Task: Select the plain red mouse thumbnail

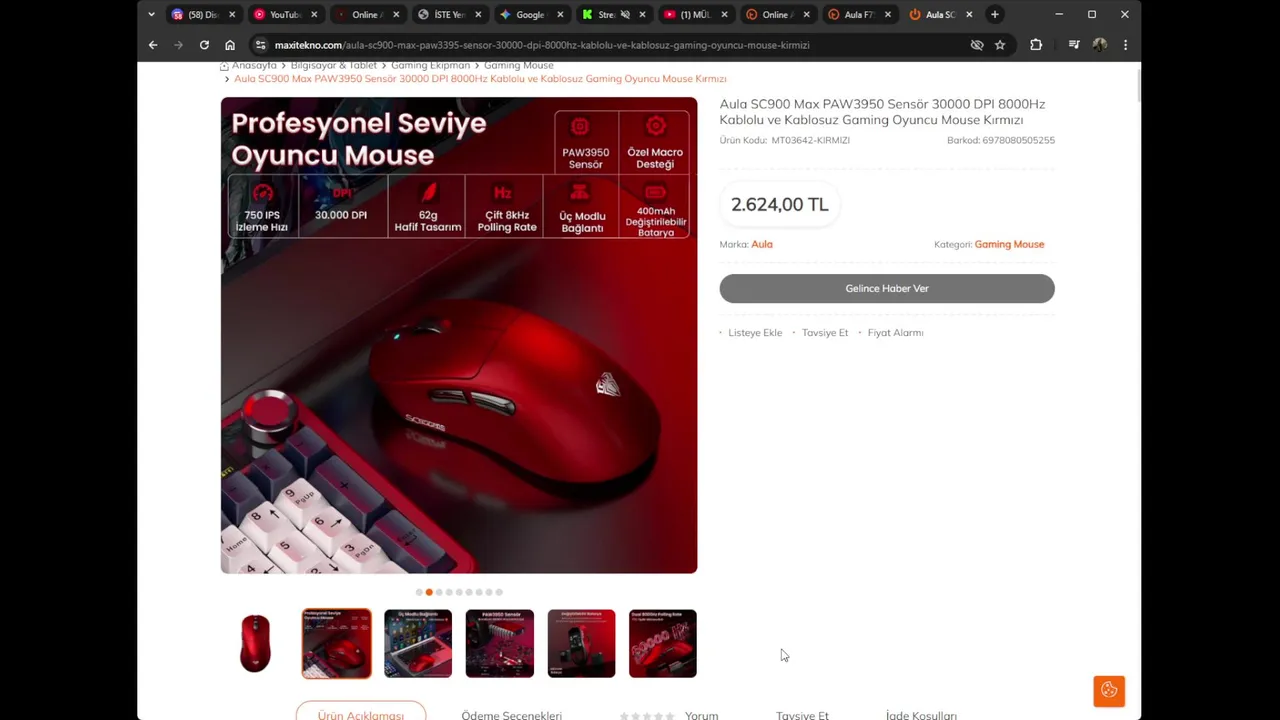Action: point(255,643)
